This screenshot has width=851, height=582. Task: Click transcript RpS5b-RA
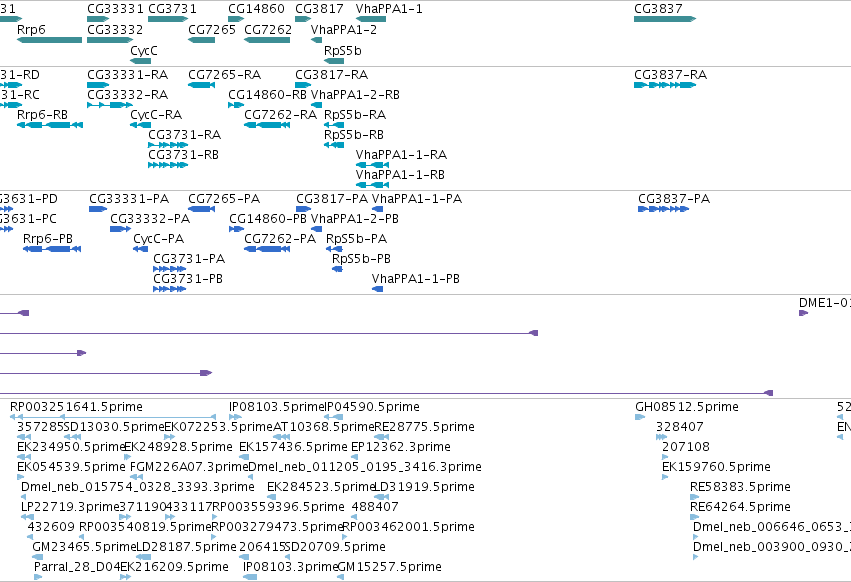(334, 125)
